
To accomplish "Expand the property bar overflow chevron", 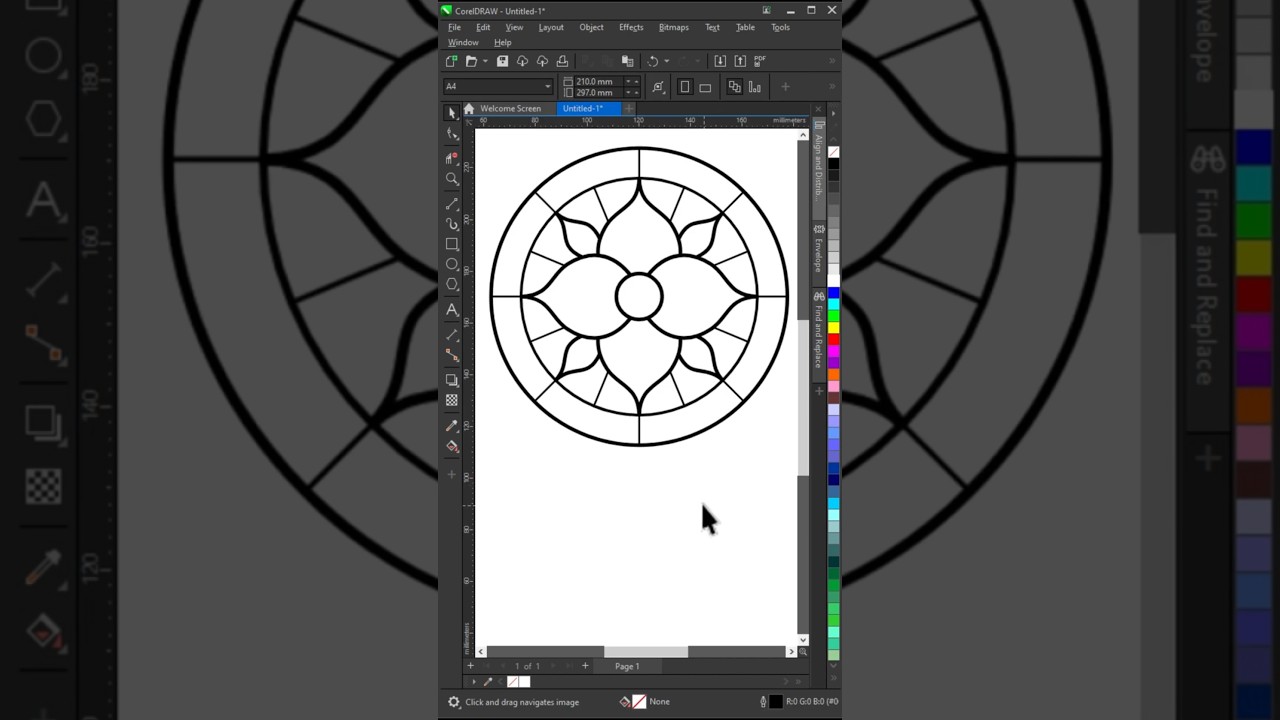I will [x=832, y=87].
